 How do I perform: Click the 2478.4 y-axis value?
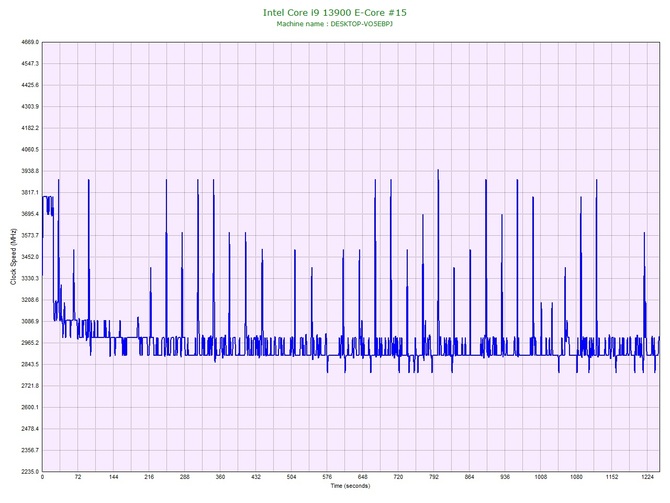point(30,428)
